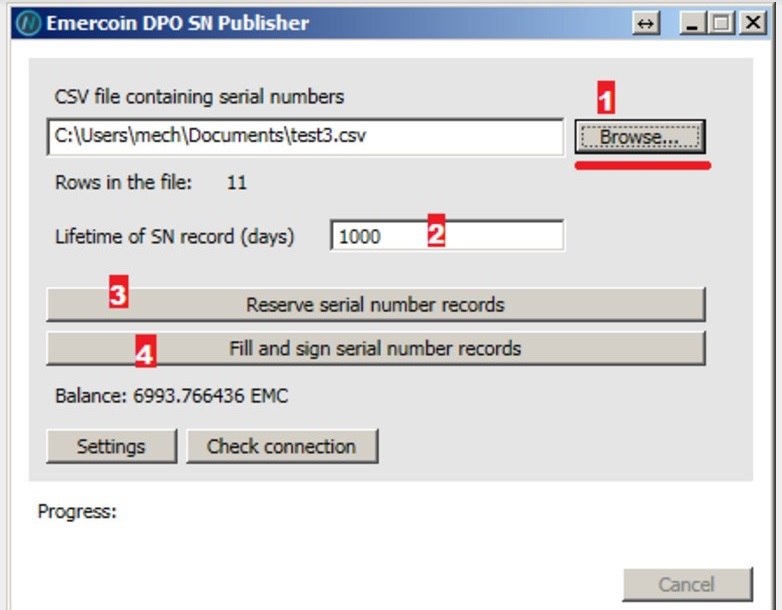782x610 pixels.
Task: Click the row count value 11
Action: tap(236, 183)
